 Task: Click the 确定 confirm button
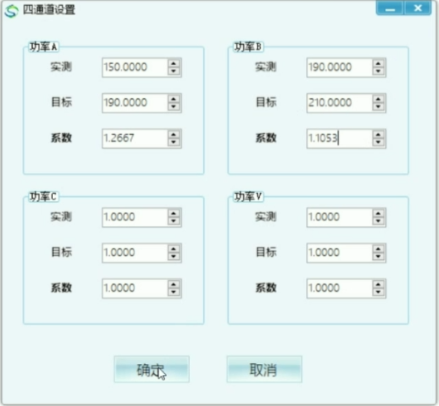coord(152,369)
